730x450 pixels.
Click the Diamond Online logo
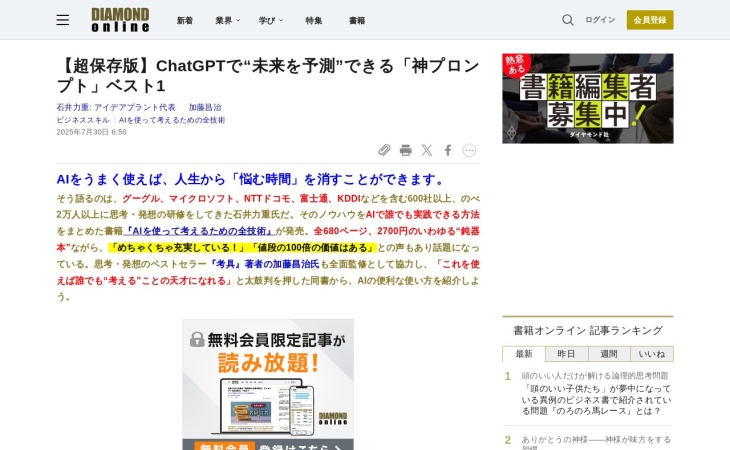(x=120, y=20)
